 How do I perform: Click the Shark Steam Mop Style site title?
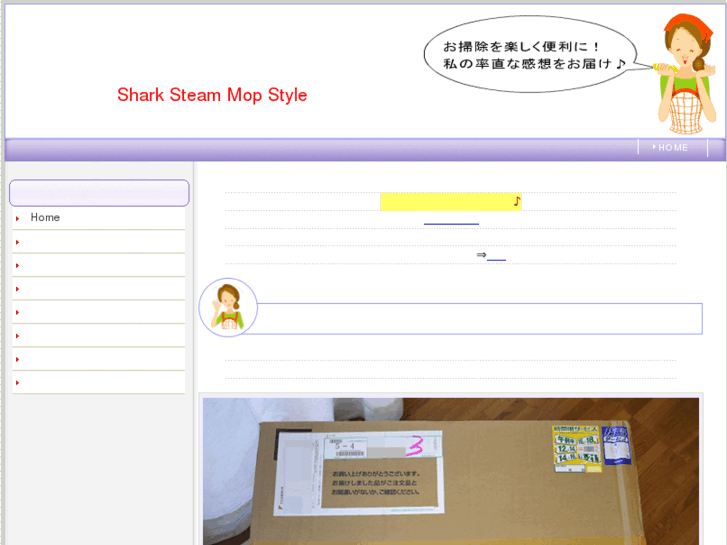point(212,95)
